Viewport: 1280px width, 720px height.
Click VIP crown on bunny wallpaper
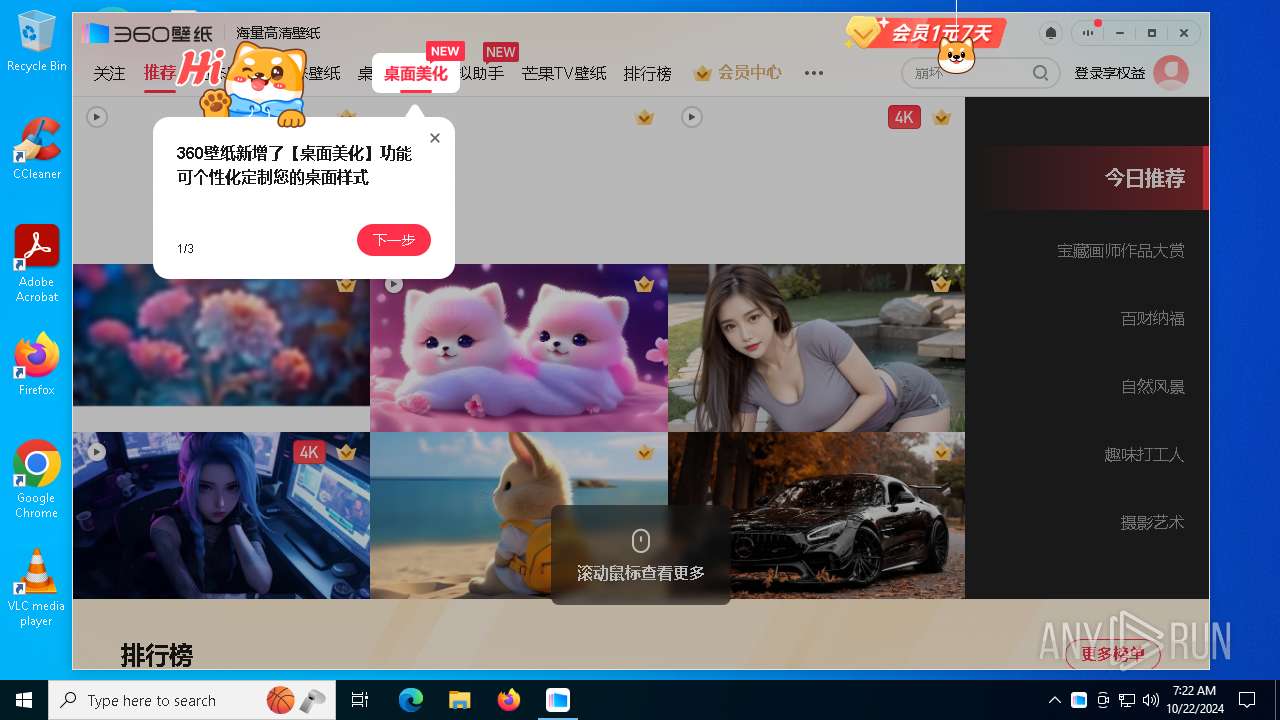[644, 452]
